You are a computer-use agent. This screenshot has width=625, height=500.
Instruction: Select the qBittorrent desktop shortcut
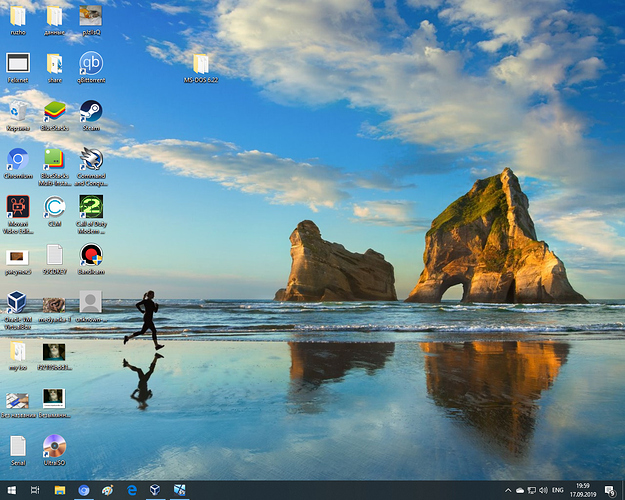click(91, 67)
